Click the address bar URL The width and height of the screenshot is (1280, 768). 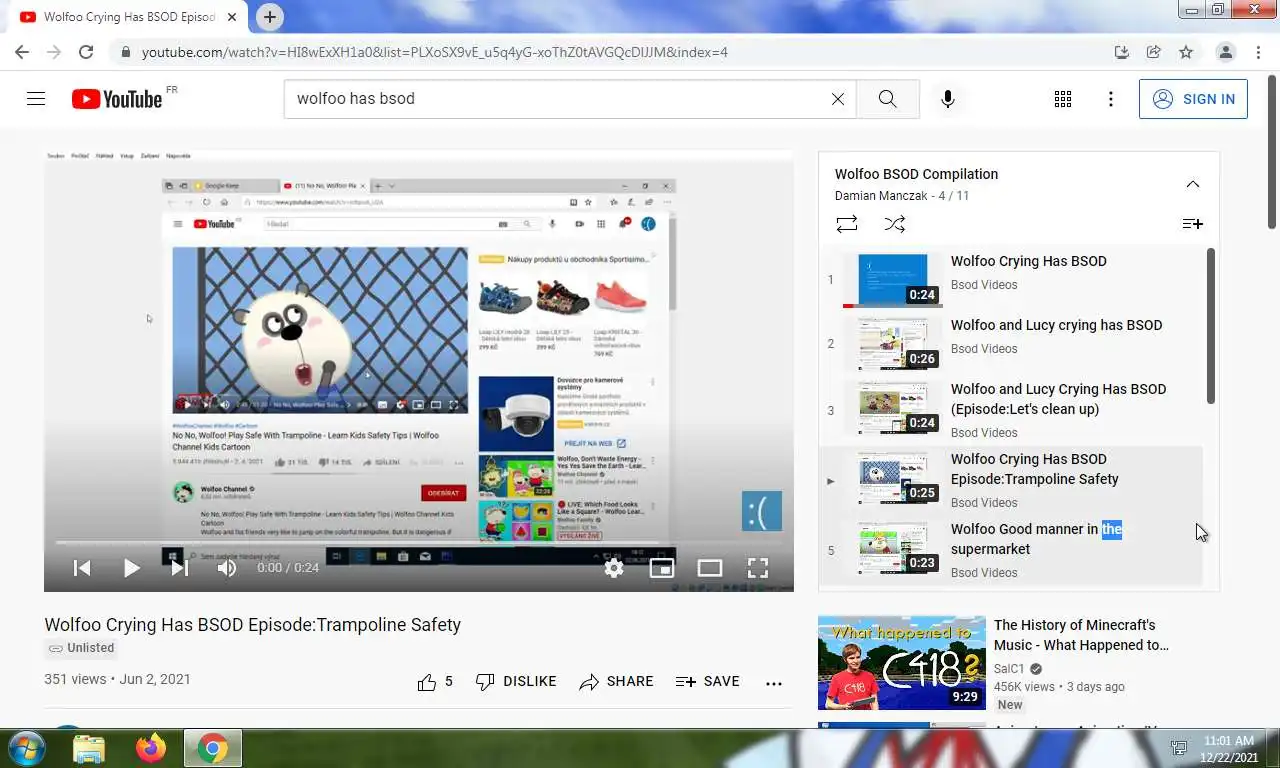point(435,52)
